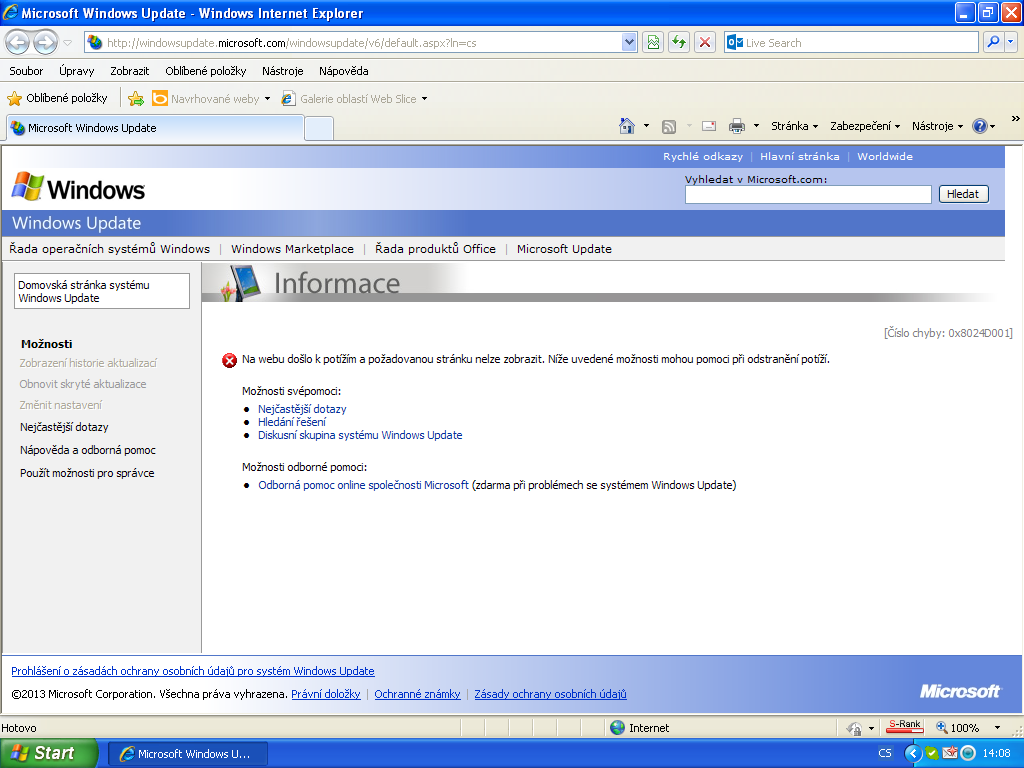Open the Nápověda menu

click(x=344, y=71)
